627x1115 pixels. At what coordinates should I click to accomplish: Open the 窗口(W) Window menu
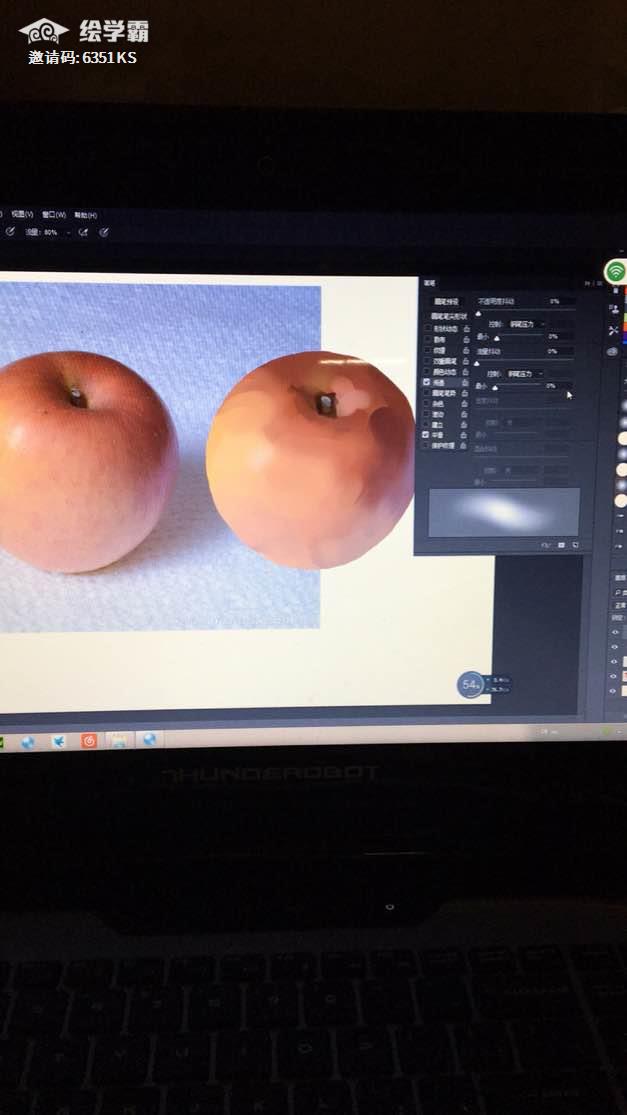click(53, 214)
